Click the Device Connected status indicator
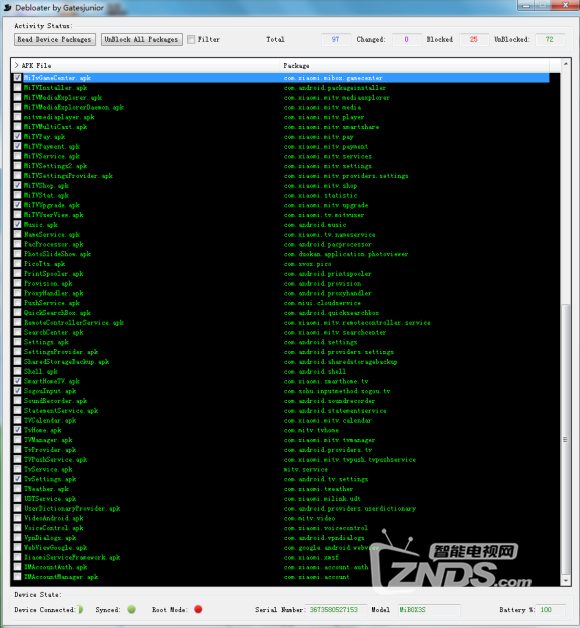The width and height of the screenshot is (580, 628). (81, 609)
